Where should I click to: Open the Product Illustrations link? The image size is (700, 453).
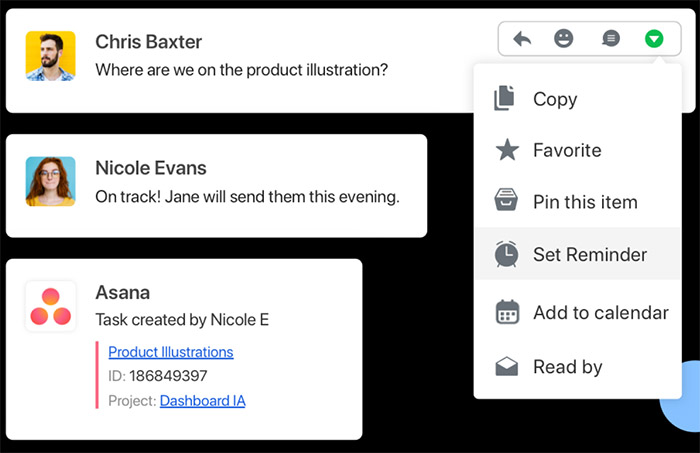170,352
